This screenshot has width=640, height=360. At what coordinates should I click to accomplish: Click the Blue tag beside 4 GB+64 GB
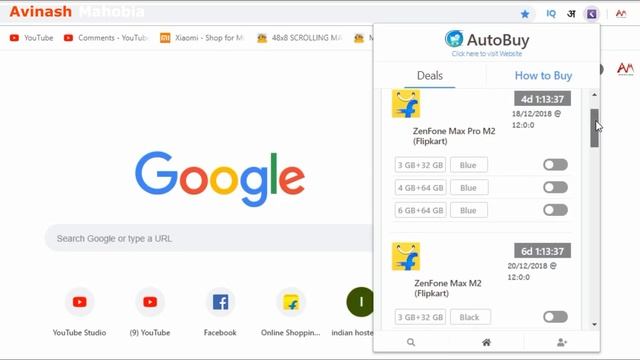pyautogui.click(x=469, y=188)
